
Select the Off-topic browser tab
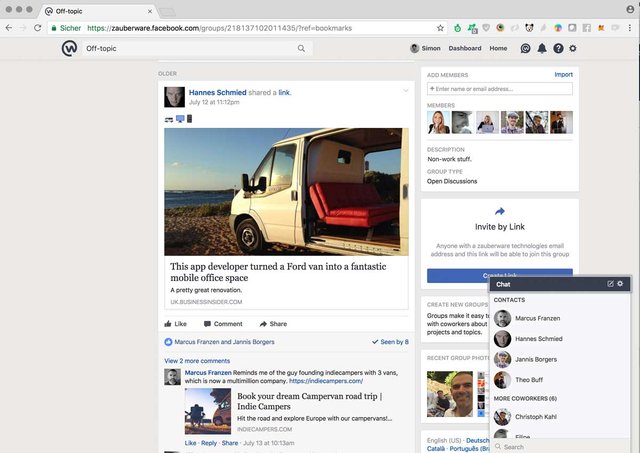98,11
